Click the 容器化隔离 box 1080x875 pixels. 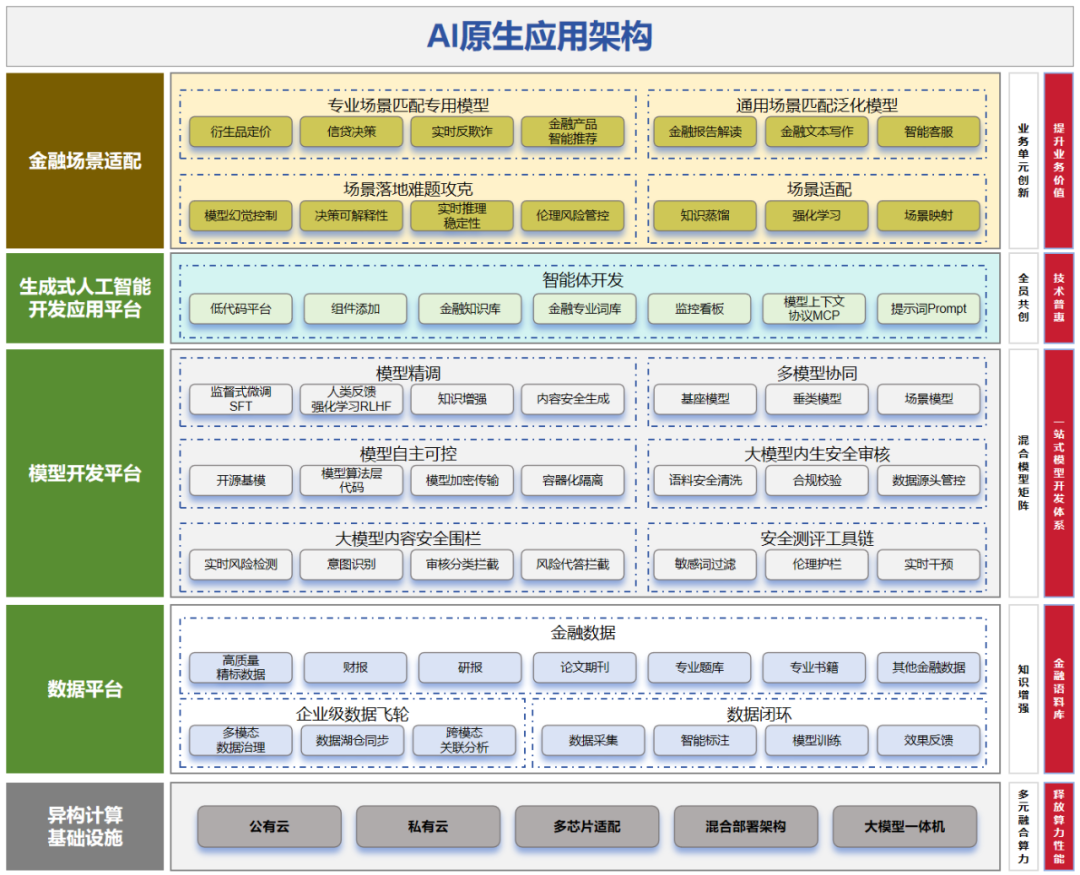573,480
